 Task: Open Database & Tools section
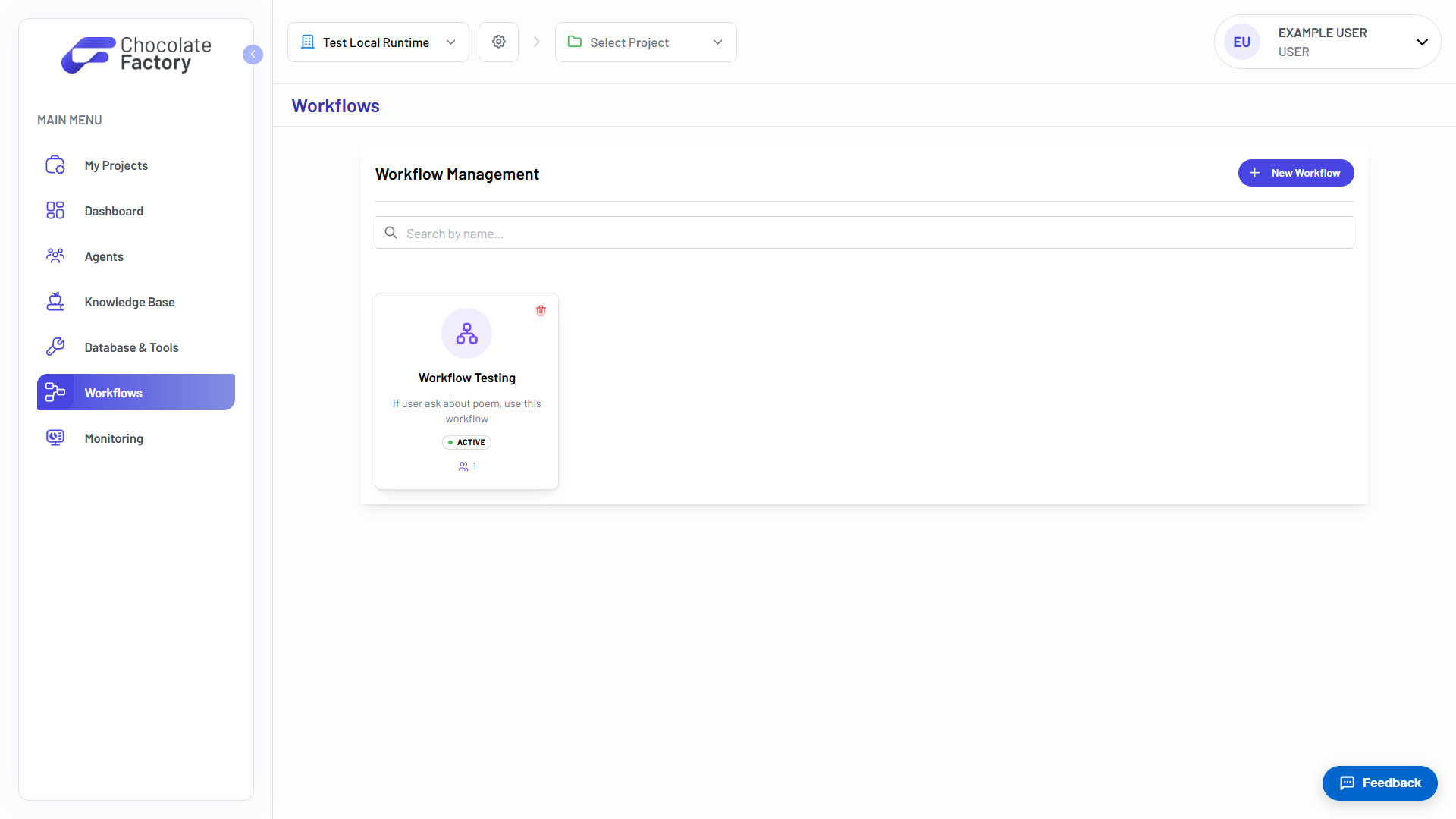[x=136, y=347]
